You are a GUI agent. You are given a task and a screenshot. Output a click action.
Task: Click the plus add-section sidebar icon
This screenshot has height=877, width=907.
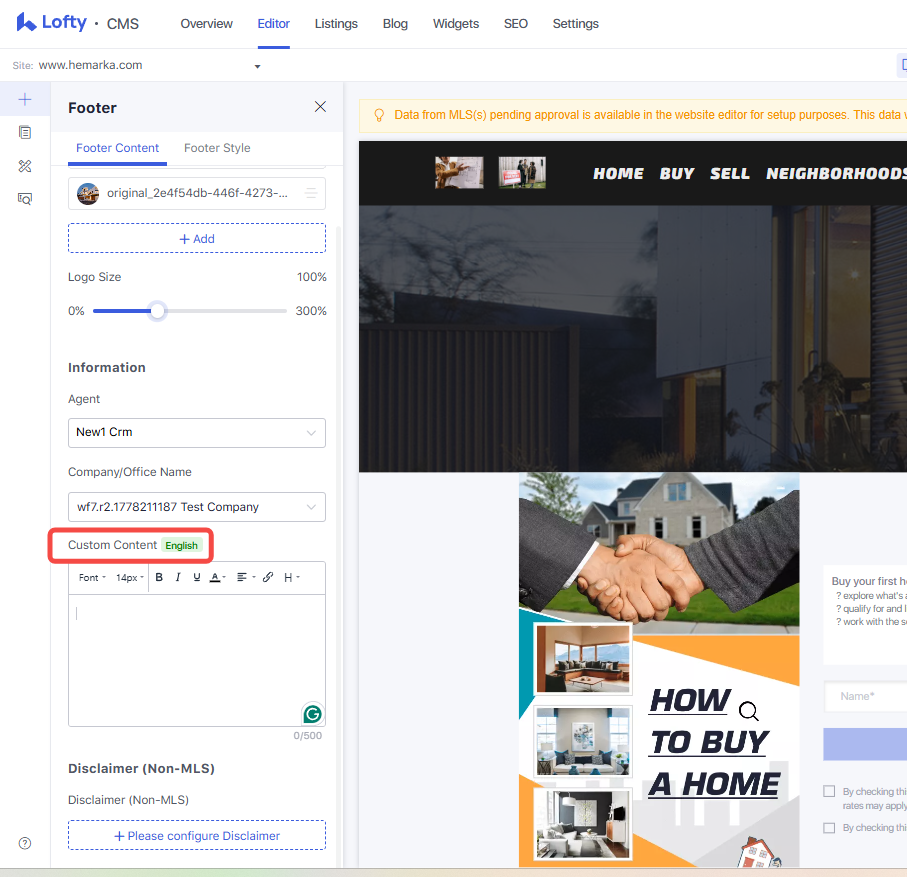pos(25,100)
